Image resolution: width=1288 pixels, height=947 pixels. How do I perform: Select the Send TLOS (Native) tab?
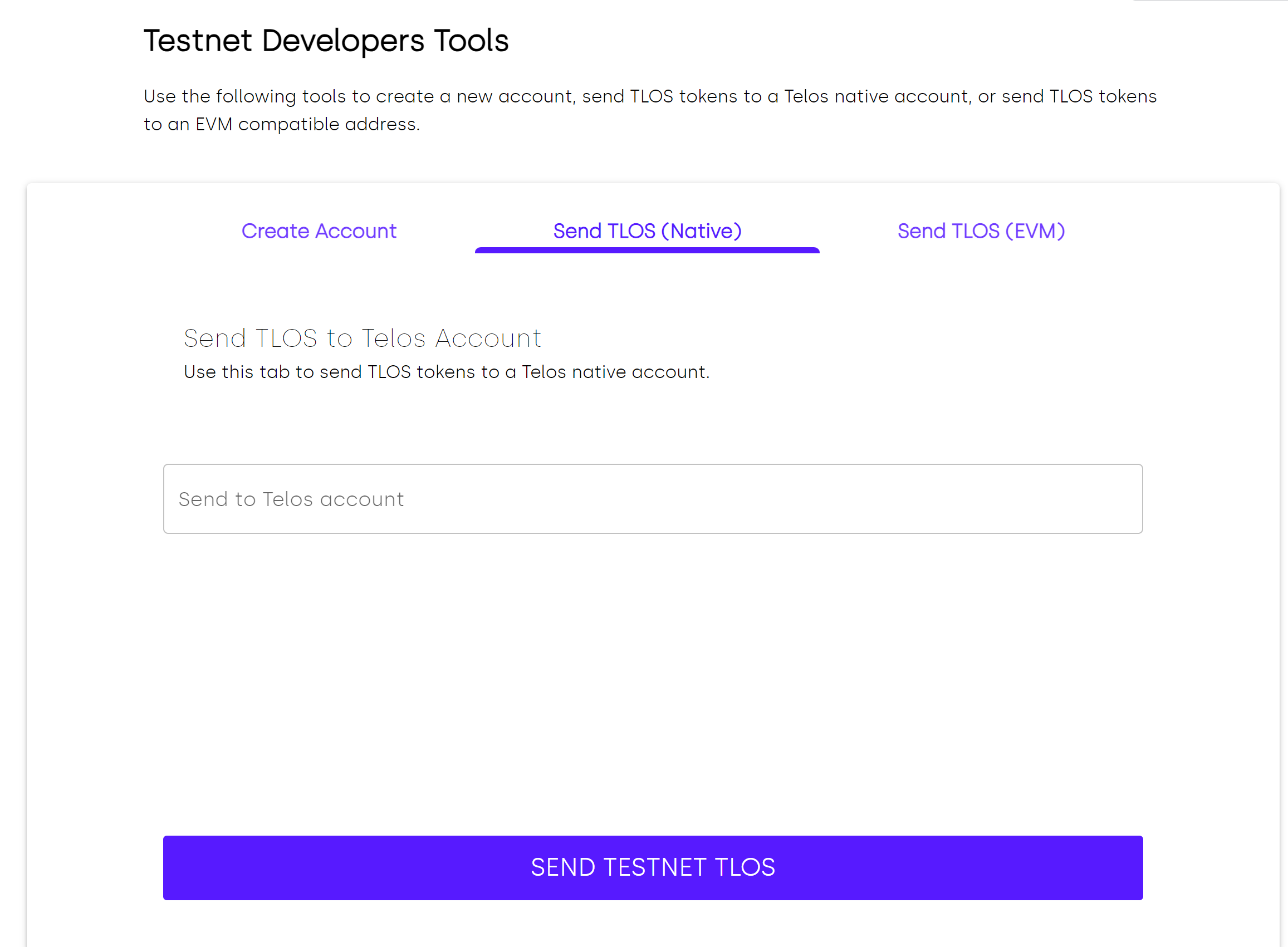pyautogui.click(x=647, y=231)
